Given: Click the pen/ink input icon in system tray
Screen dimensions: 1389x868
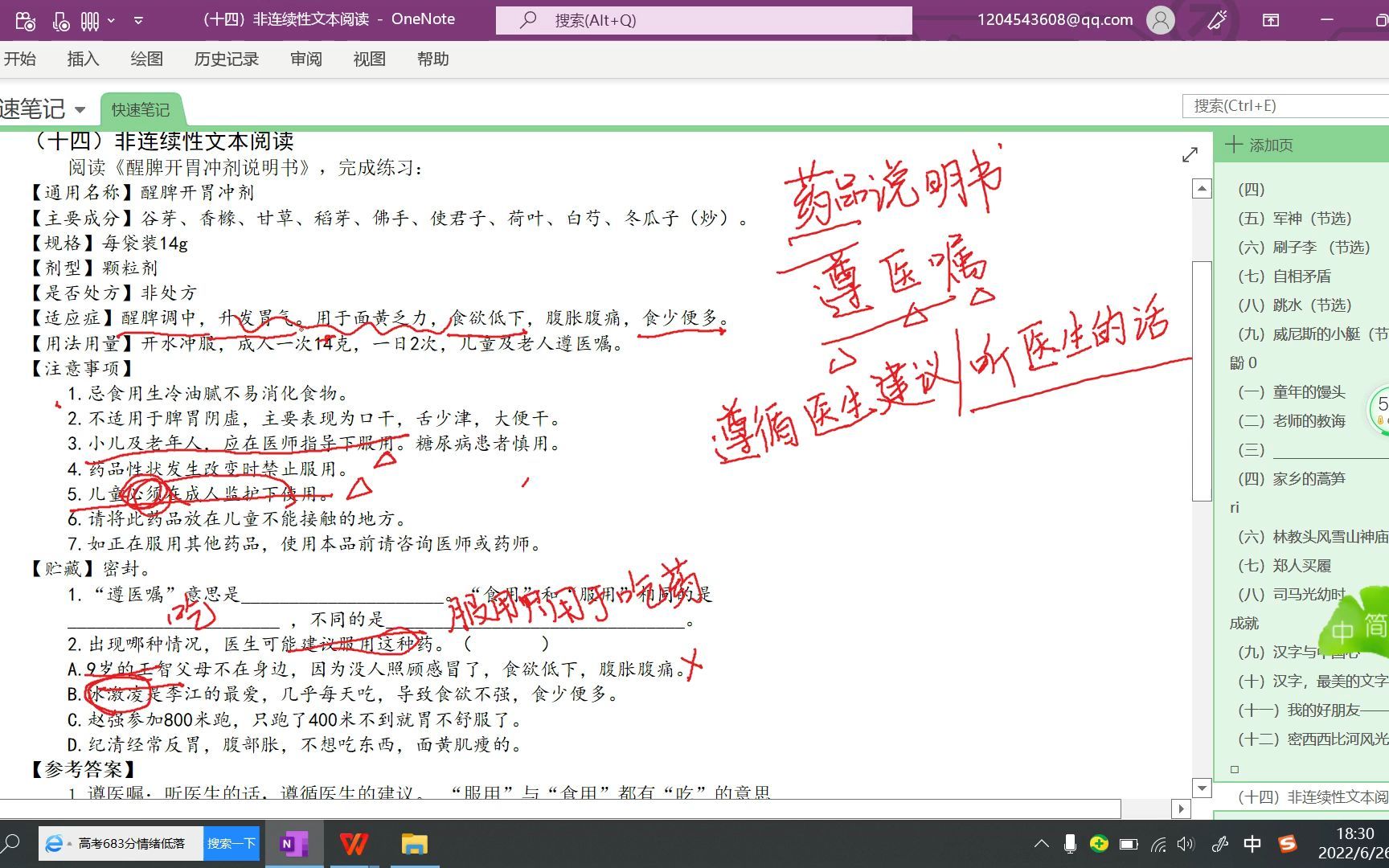Looking at the screenshot, I should point(1220,844).
